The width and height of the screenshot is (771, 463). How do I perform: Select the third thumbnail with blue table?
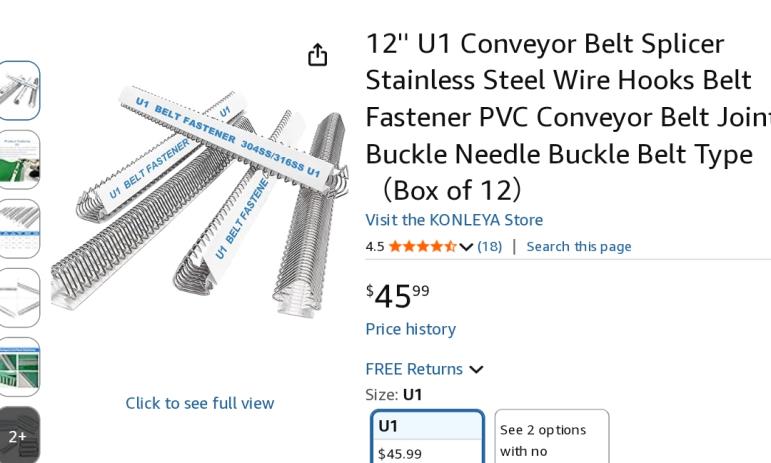(x=19, y=228)
